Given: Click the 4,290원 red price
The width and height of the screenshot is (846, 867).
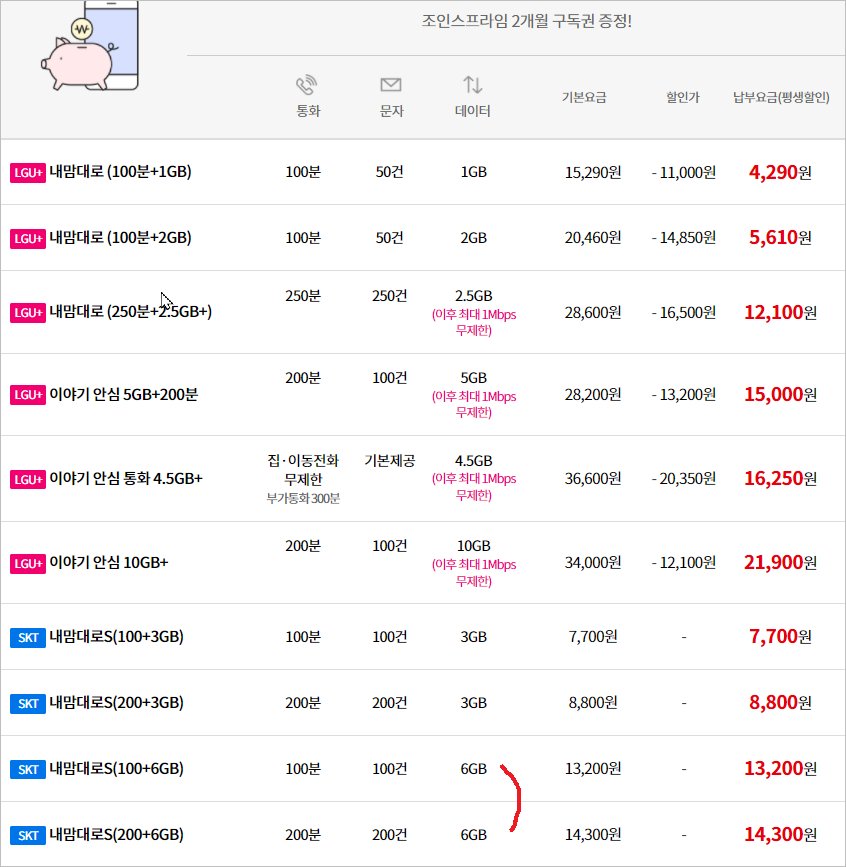Looking at the screenshot, I should [780, 172].
